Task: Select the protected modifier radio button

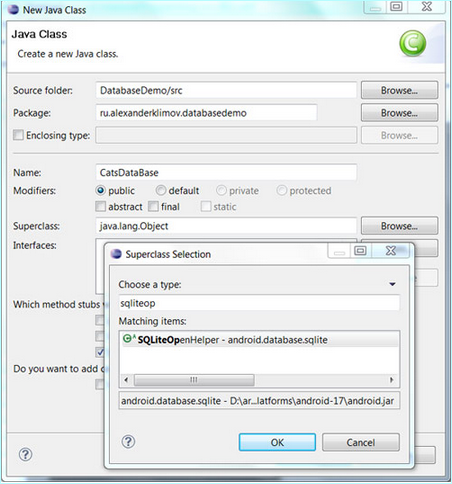Action: point(282,190)
